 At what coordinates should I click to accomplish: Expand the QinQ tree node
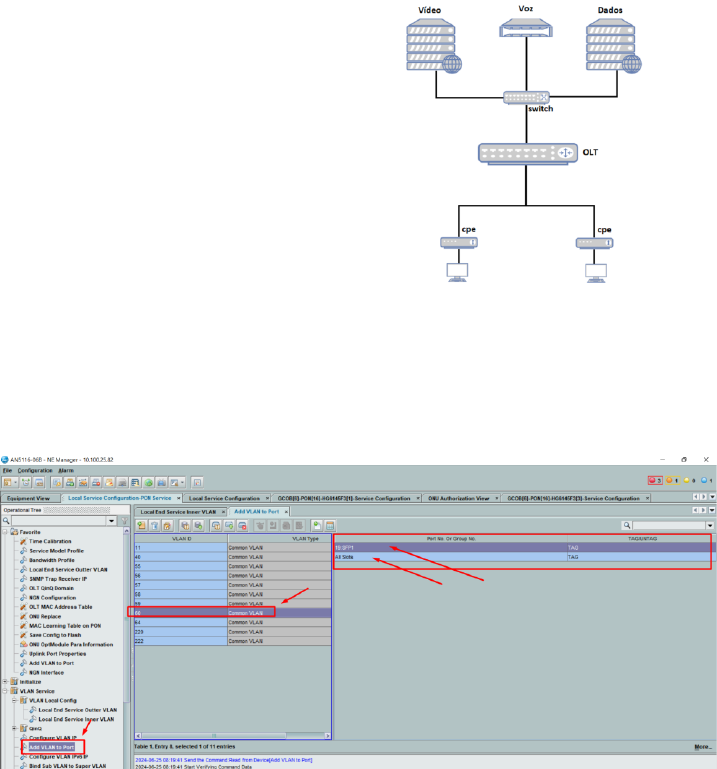coord(14,728)
